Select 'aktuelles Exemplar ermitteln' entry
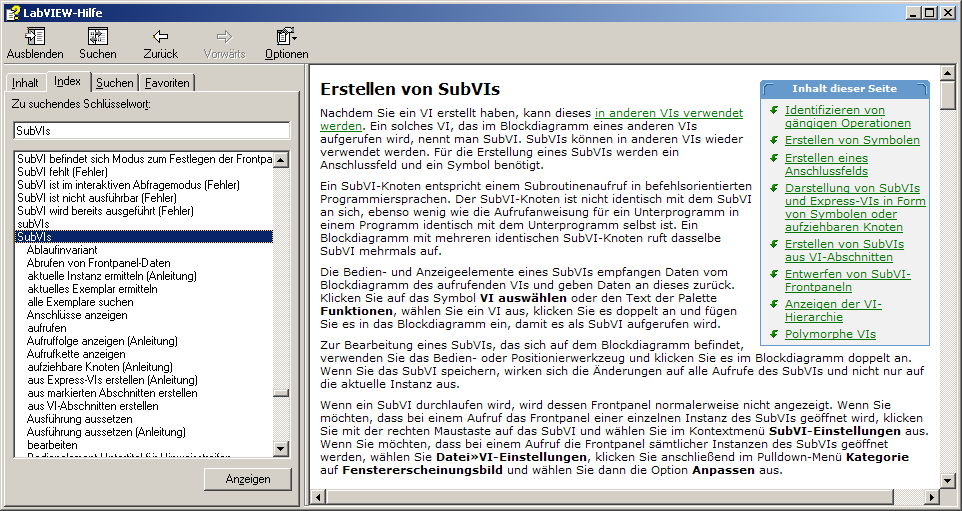Image resolution: width=962 pixels, height=511 pixels. 92,289
